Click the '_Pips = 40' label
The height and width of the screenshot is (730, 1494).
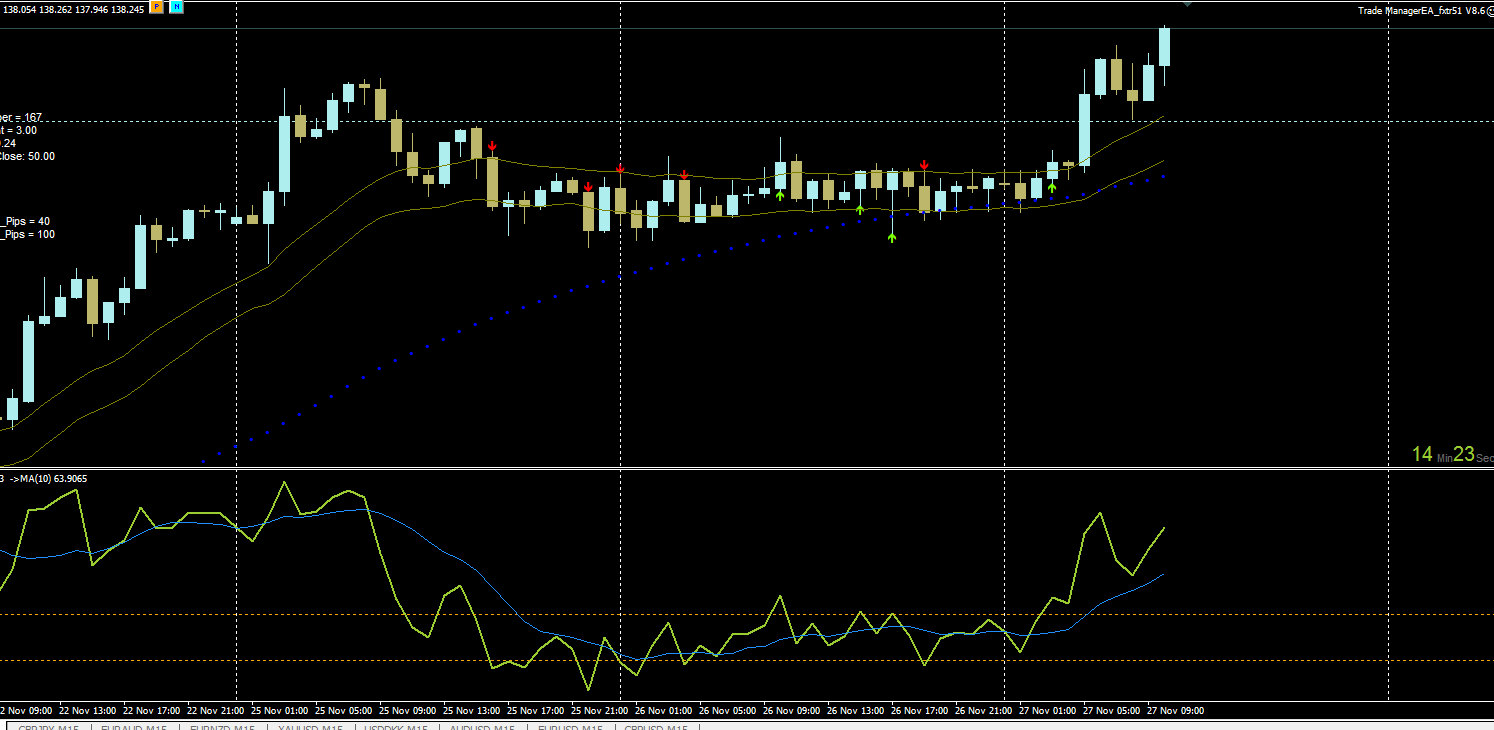(26, 221)
